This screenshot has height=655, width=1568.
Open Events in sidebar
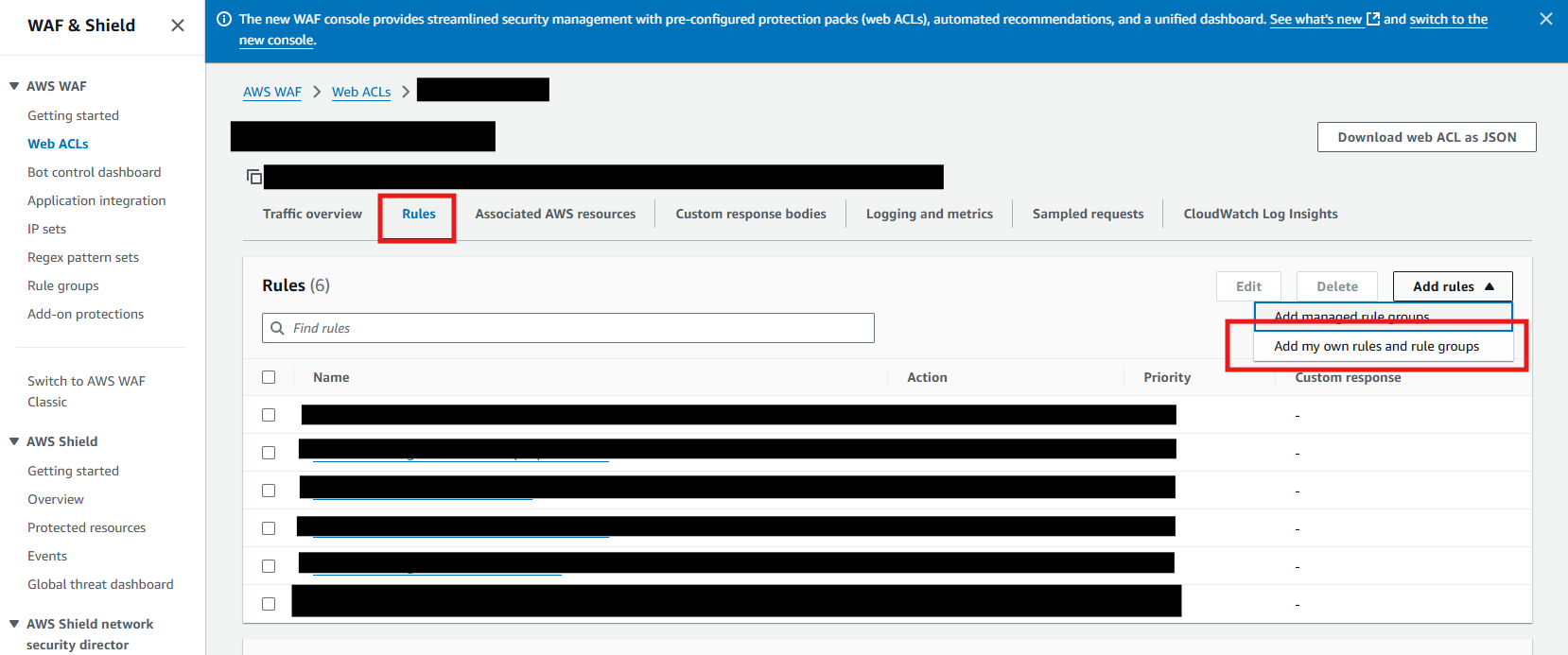tap(47, 556)
